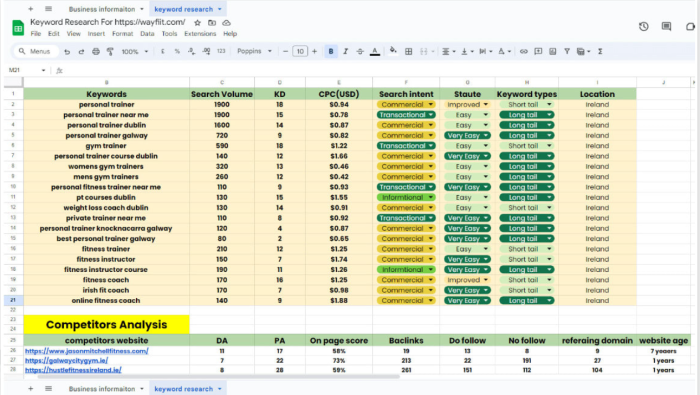This screenshot has height=395, width=700.
Task: Click the move to folder icon
Action: tap(212, 23)
